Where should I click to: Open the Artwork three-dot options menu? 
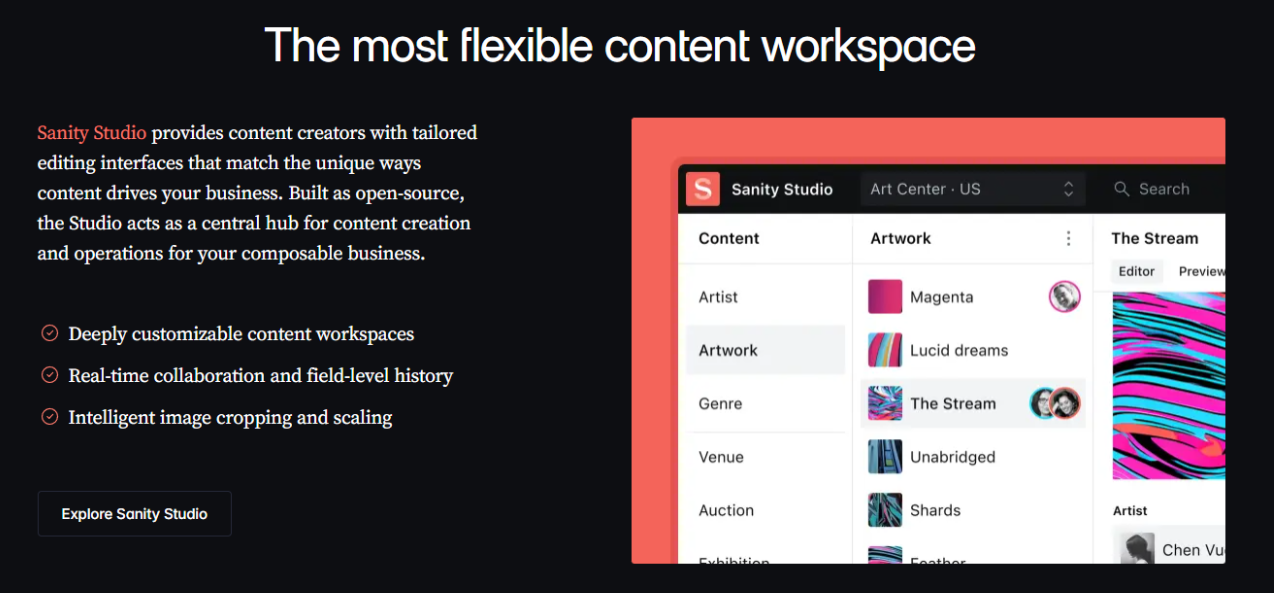[x=1068, y=238]
